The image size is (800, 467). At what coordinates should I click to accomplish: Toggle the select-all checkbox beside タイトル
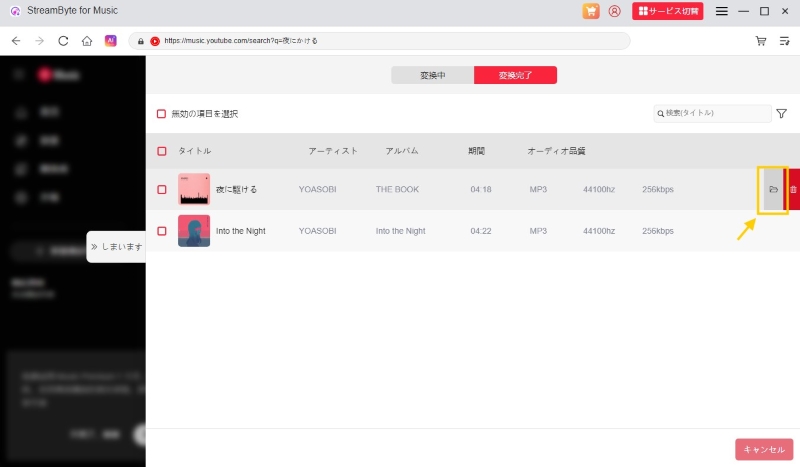pos(162,151)
